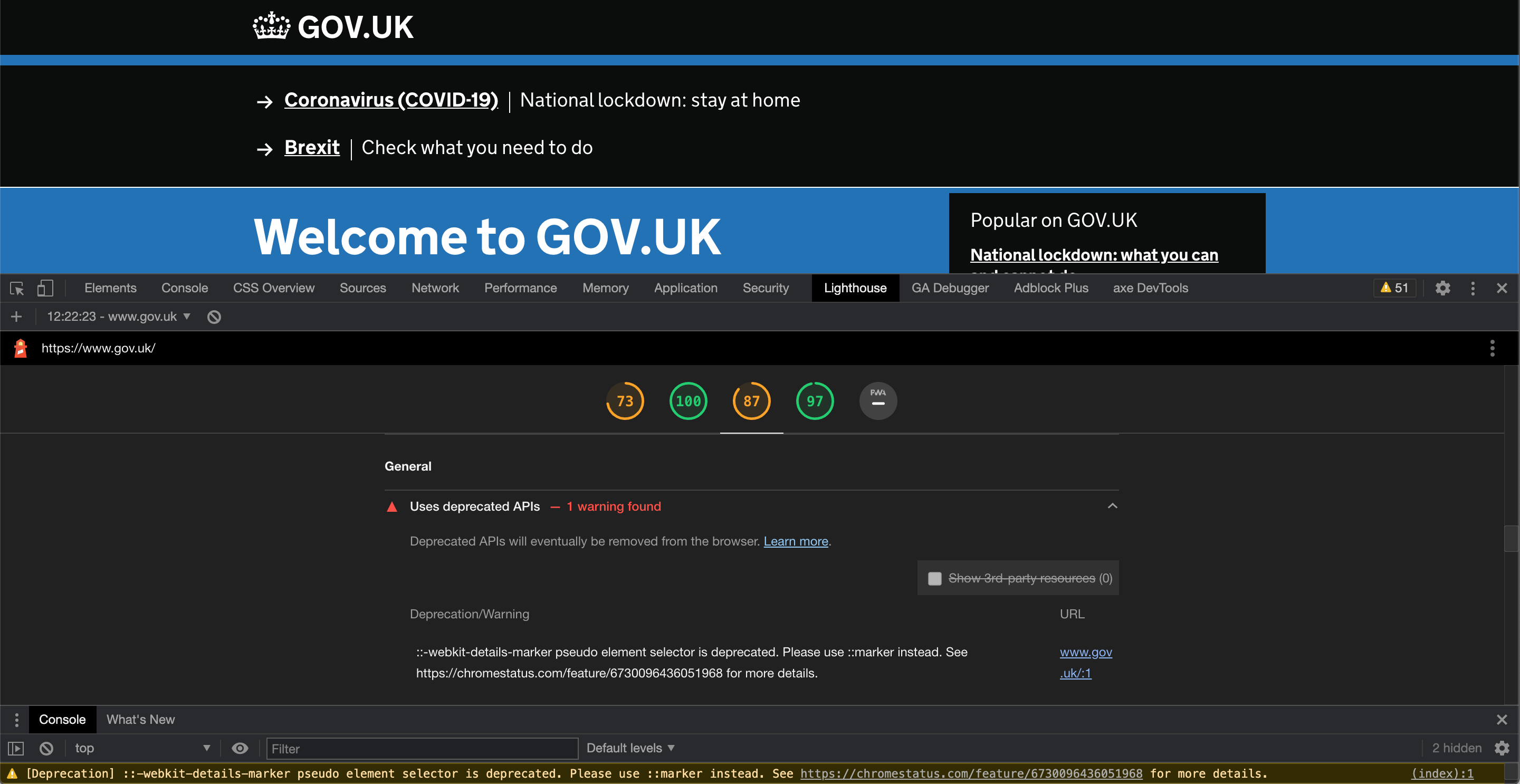The width and height of the screenshot is (1520, 784).
Task: Open the axe DevTools tab
Action: pyautogui.click(x=1151, y=288)
